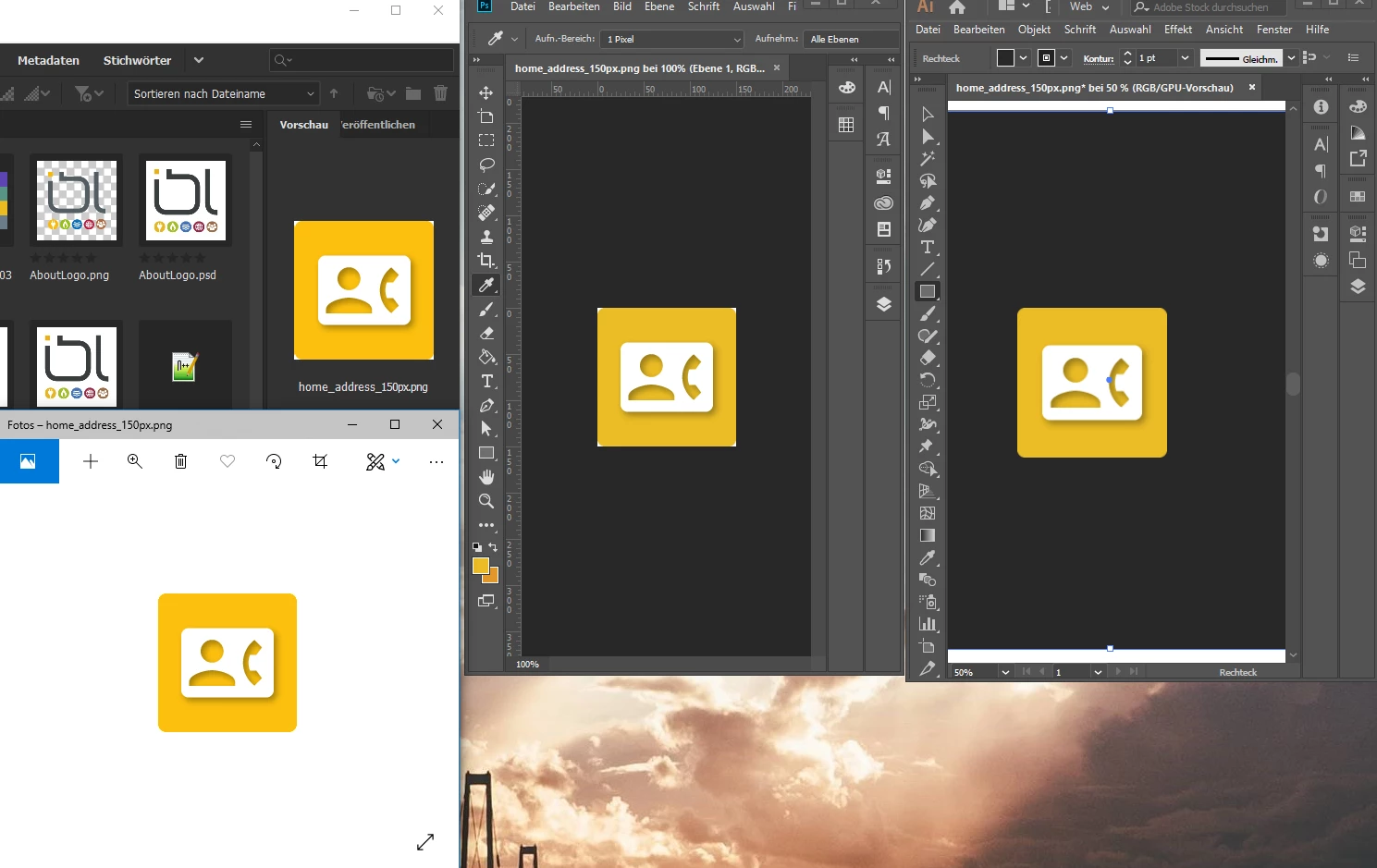
Task: Select the Zoom tool in Photoshop
Action: coord(486,501)
